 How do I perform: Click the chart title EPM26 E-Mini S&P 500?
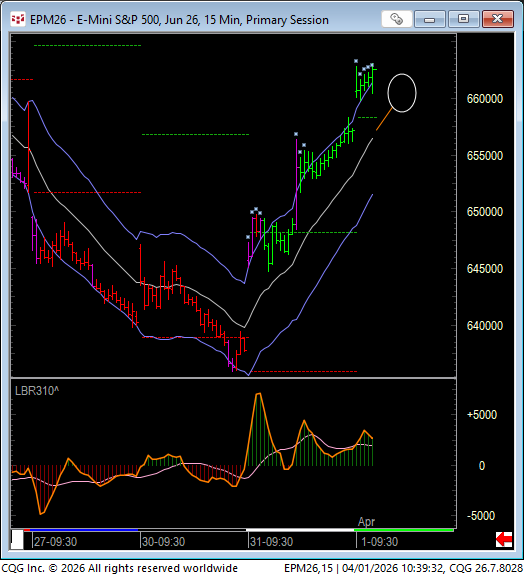[x=179, y=19]
